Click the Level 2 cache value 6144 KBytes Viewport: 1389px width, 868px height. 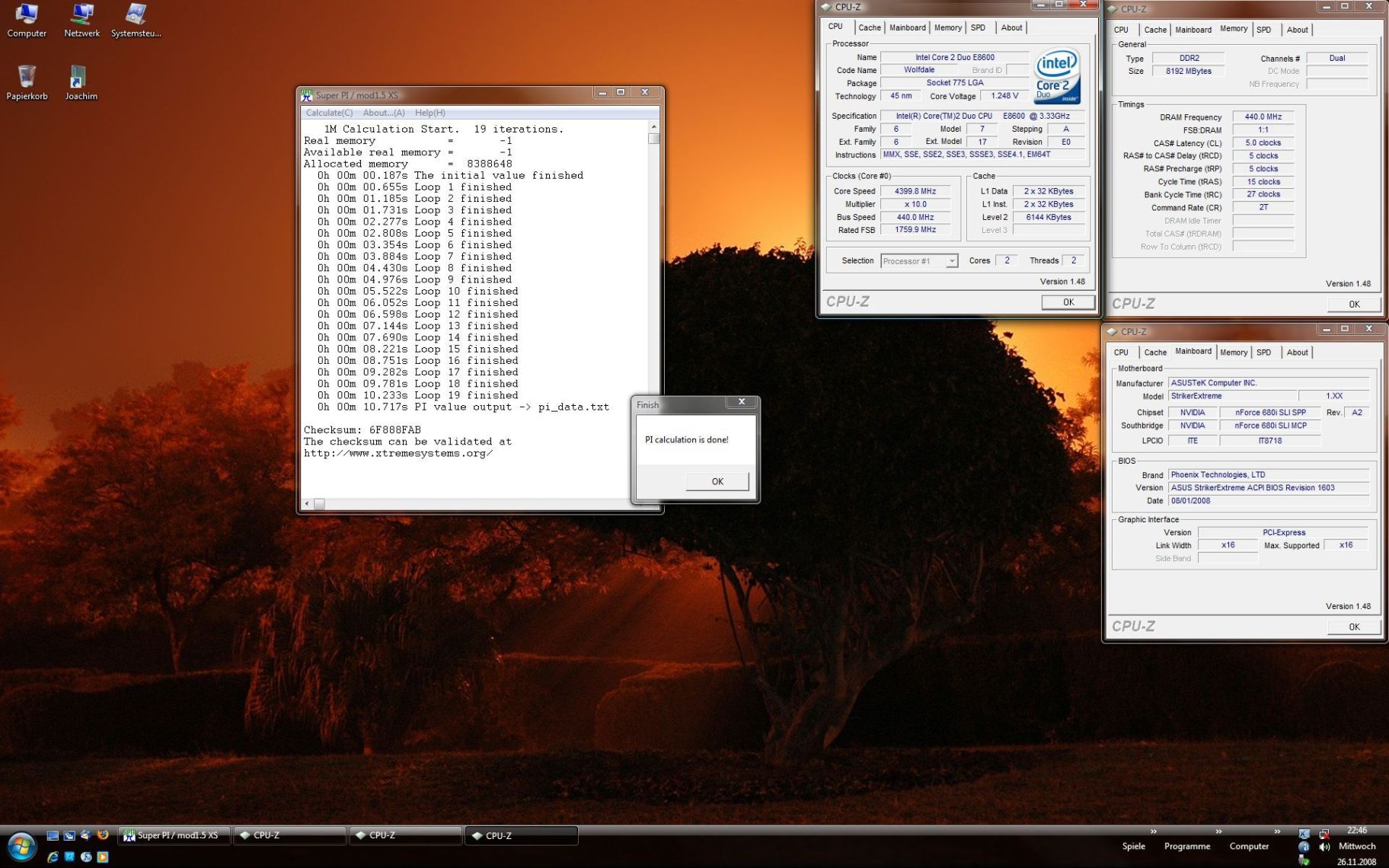[1049, 217]
